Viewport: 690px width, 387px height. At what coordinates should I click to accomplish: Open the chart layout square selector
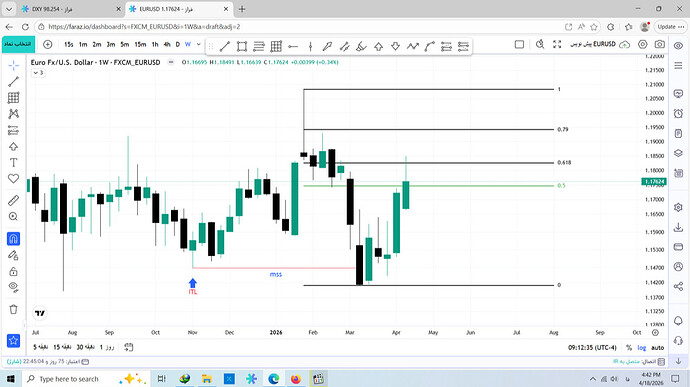pos(519,44)
